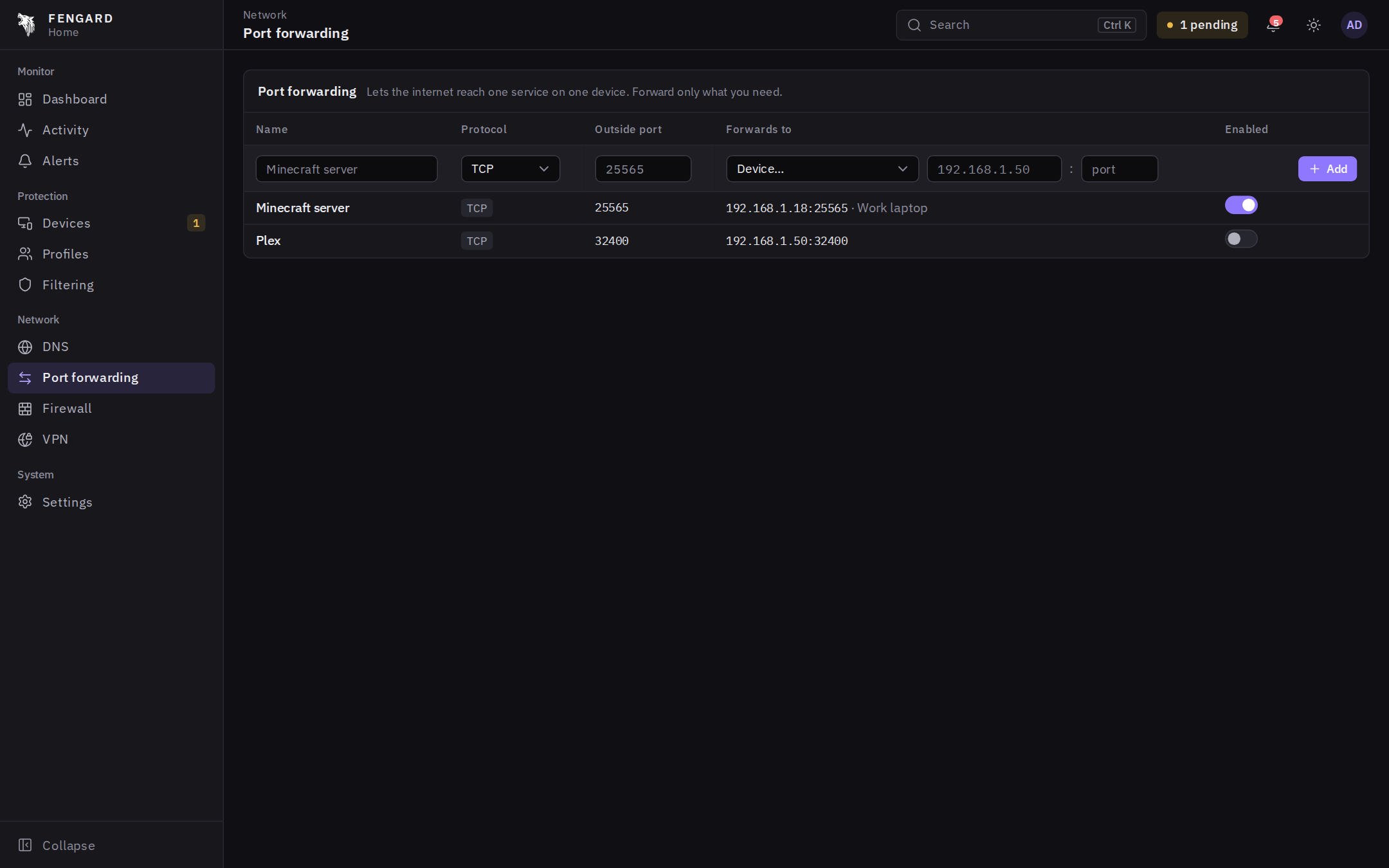1389x868 pixels.
Task: Click the TCP badge in Plex row
Action: pyautogui.click(x=477, y=241)
